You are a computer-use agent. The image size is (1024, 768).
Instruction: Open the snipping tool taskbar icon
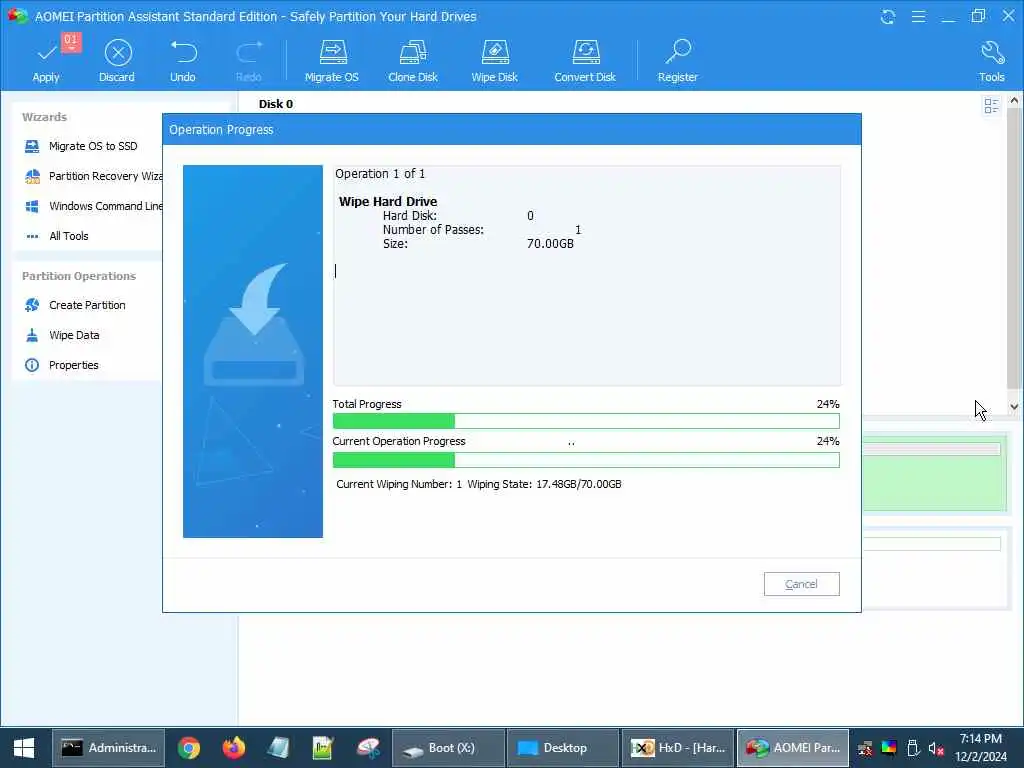tap(368, 748)
